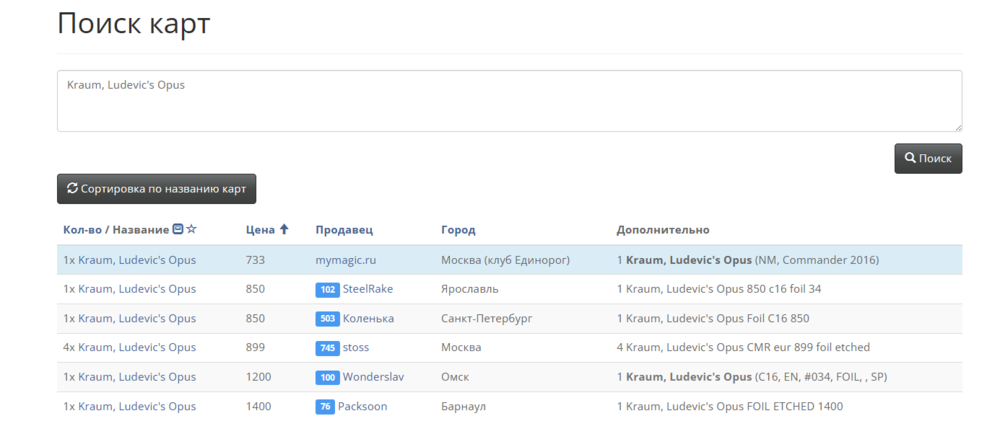Click the 503 rating badge for Коленька

click(327, 319)
